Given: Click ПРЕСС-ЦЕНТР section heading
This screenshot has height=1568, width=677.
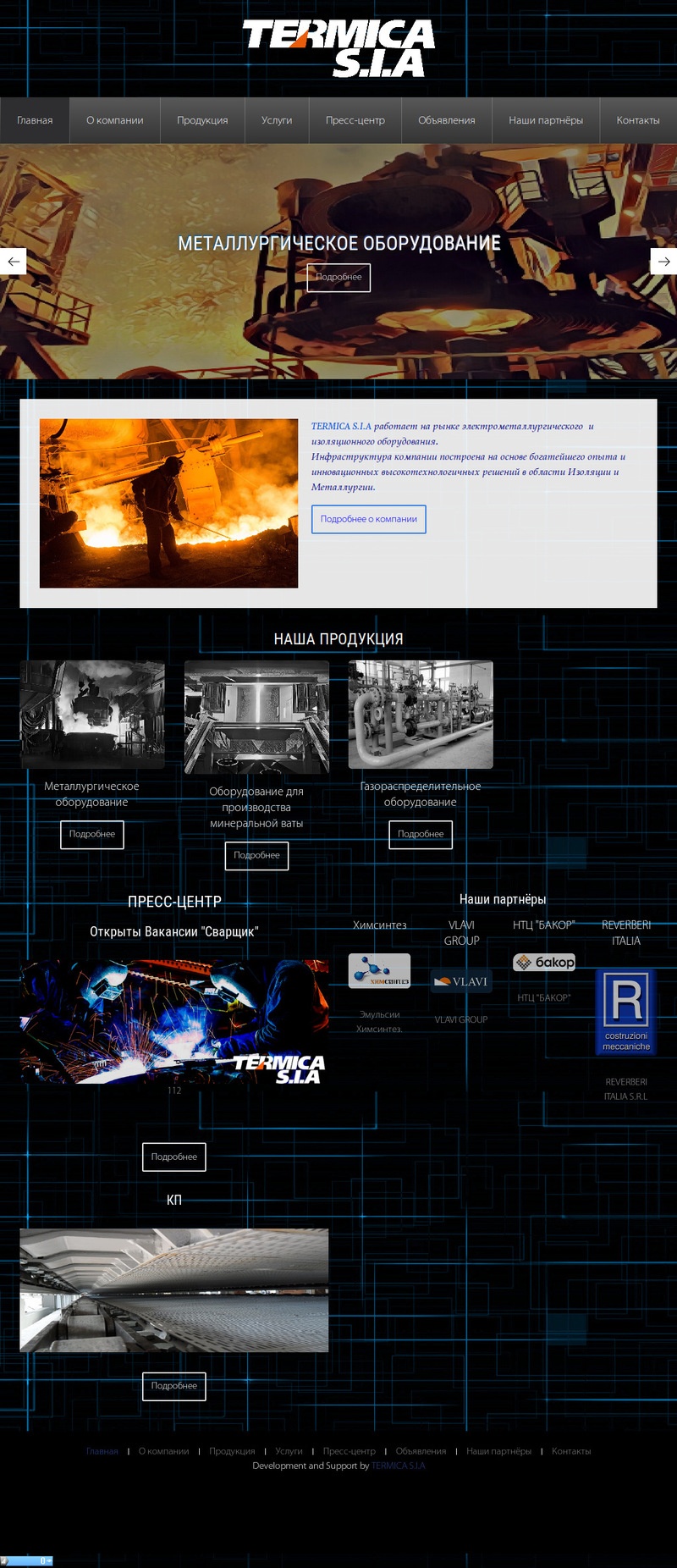Looking at the screenshot, I should [x=174, y=902].
